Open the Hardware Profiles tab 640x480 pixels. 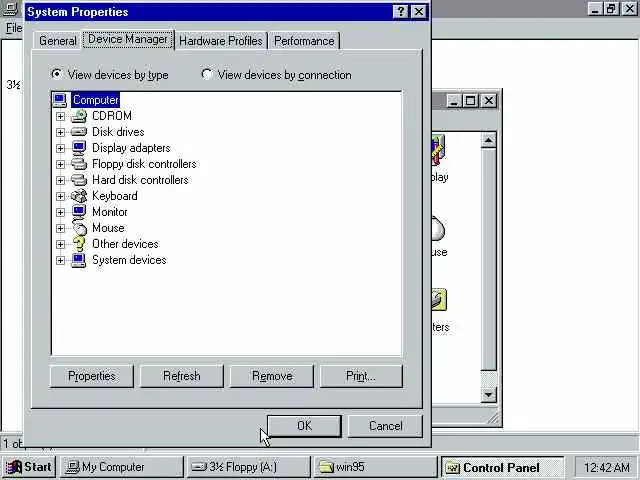221,41
